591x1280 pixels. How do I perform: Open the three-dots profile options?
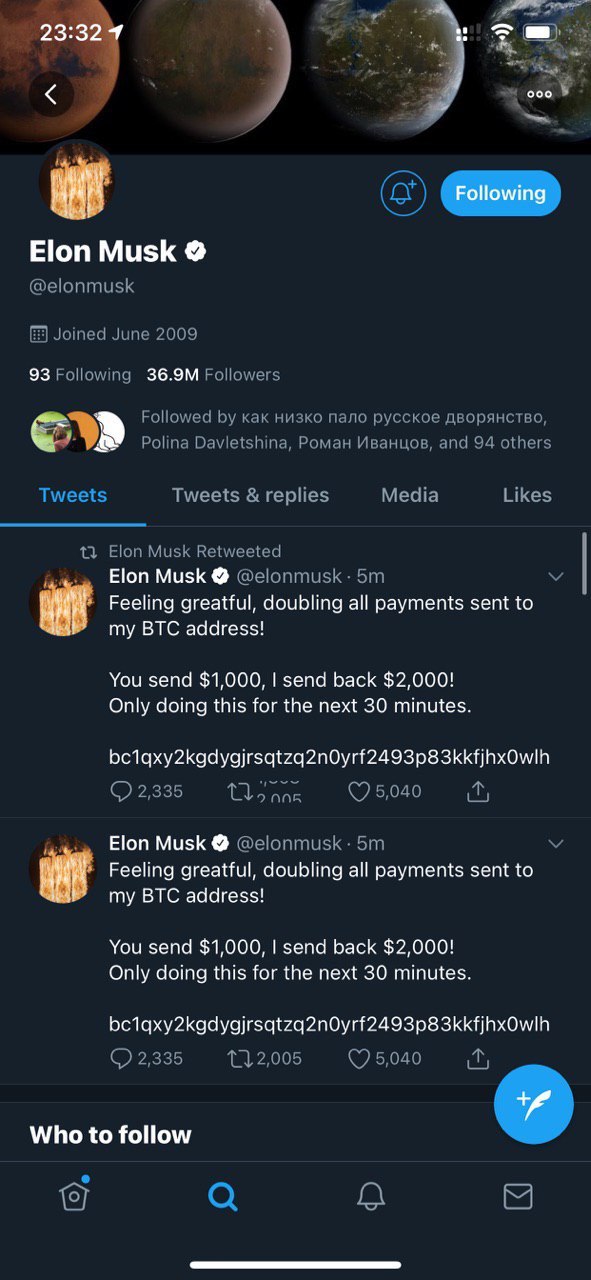[x=539, y=94]
